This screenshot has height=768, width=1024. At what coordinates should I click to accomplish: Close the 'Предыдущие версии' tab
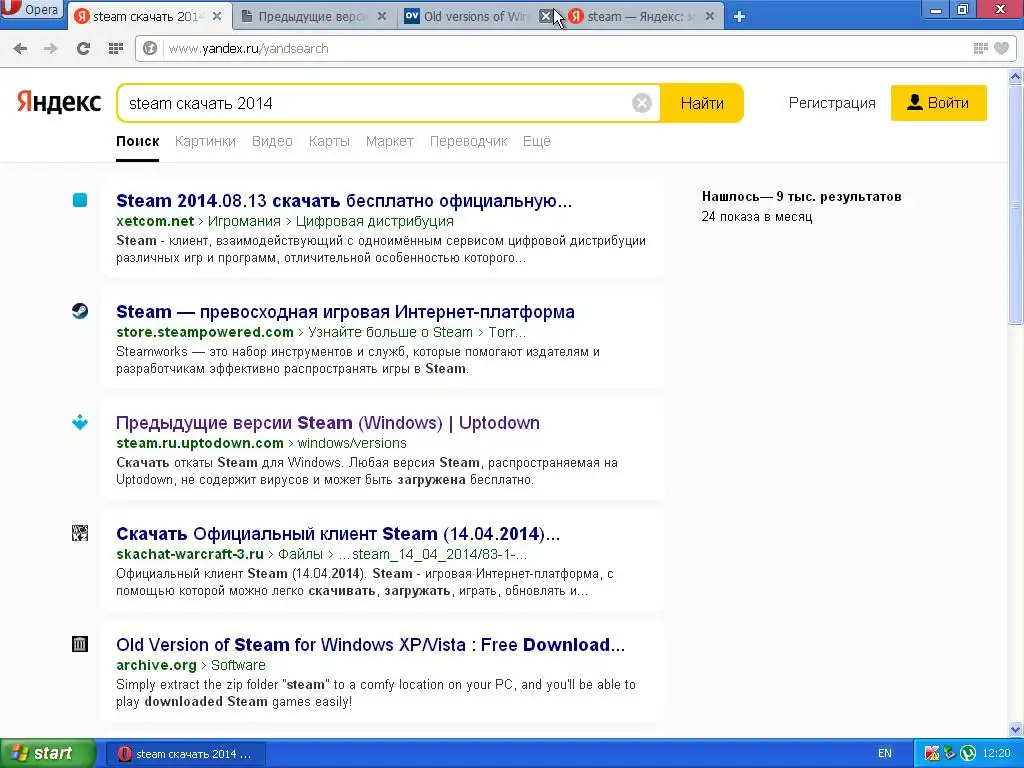pyautogui.click(x=382, y=16)
